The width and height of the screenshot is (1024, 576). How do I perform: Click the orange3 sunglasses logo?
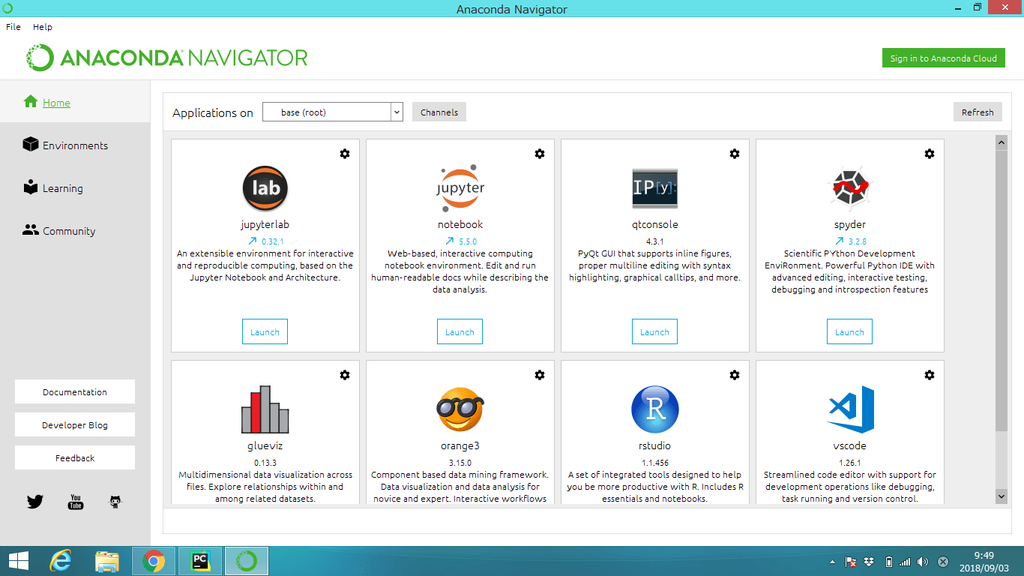tap(460, 409)
